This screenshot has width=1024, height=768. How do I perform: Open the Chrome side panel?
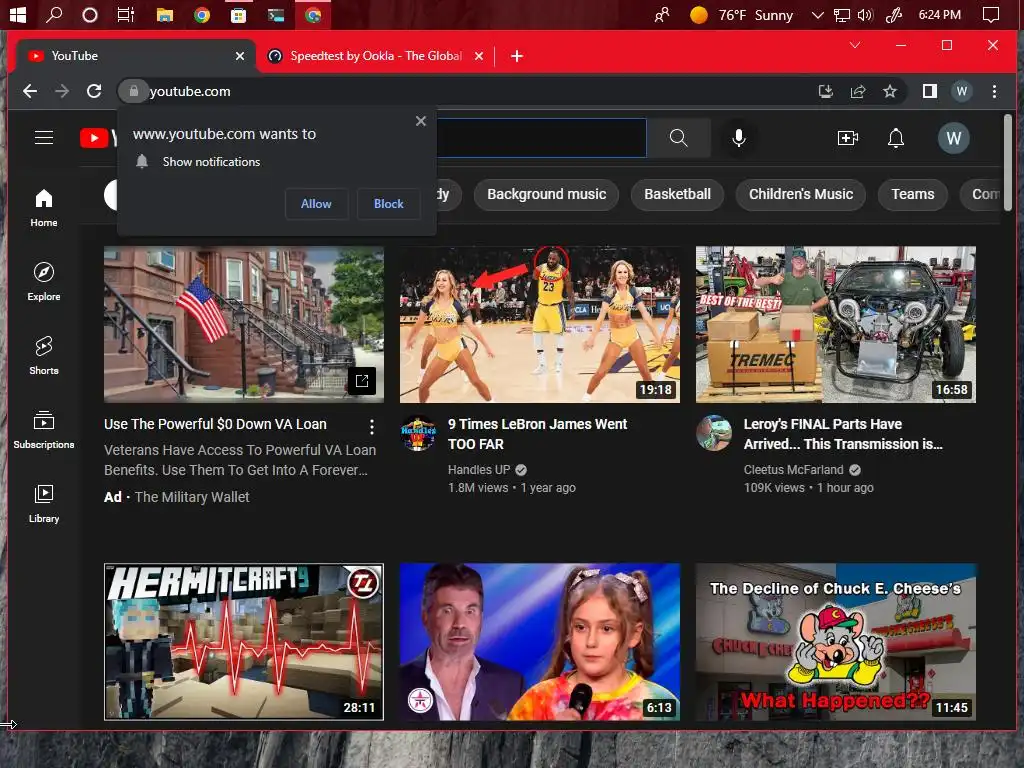929,91
